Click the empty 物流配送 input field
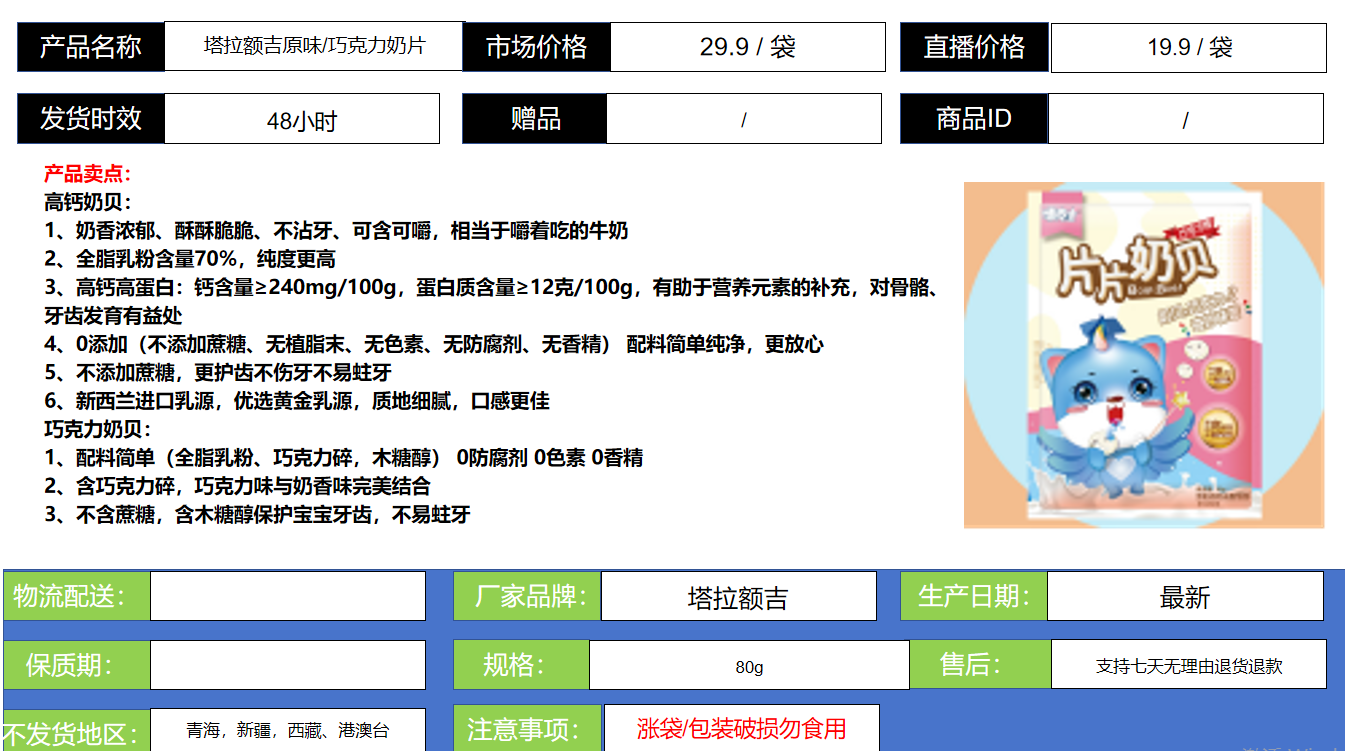The height and width of the screenshot is (751, 1345). point(287,596)
